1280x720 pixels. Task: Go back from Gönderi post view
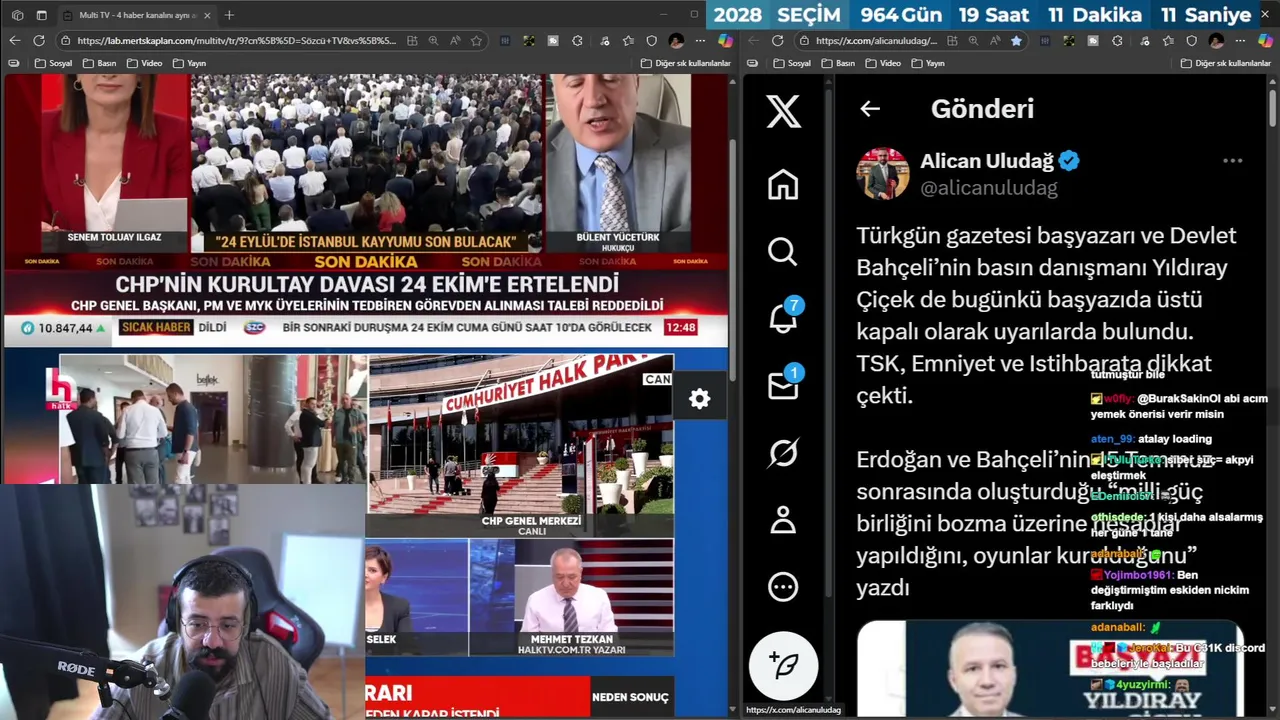[x=870, y=109]
